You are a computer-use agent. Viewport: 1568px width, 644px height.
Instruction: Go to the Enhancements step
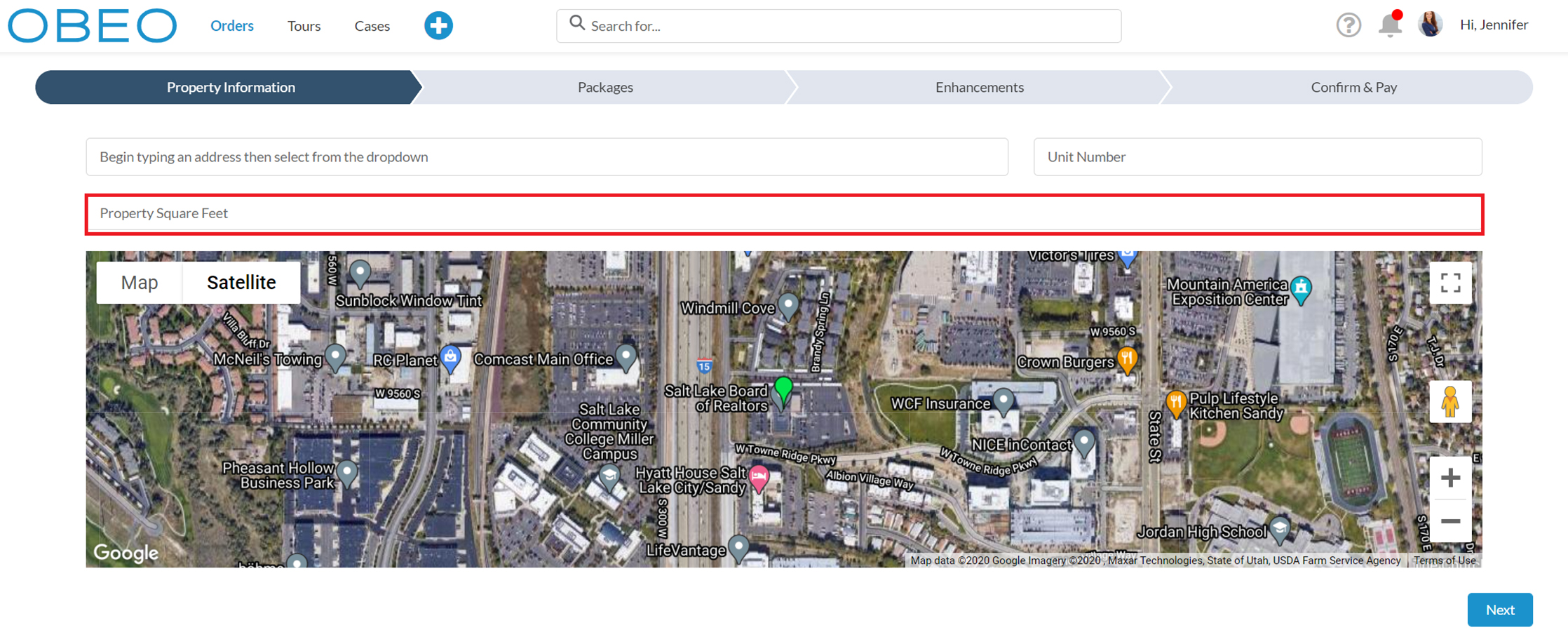[x=979, y=87]
